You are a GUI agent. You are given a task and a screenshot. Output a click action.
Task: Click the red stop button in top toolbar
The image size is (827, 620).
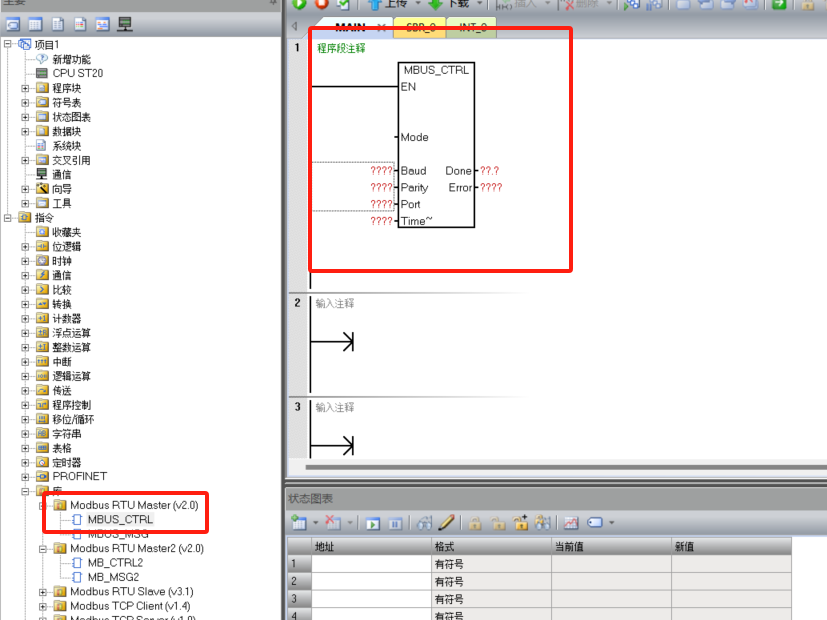321,5
